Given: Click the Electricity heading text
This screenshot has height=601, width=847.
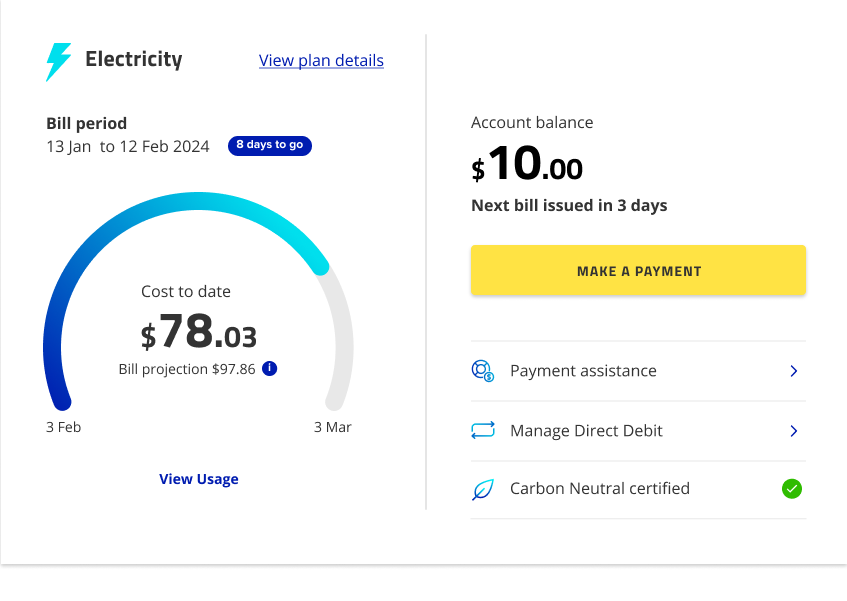Looking at the screenshot, I should [134, 60].
